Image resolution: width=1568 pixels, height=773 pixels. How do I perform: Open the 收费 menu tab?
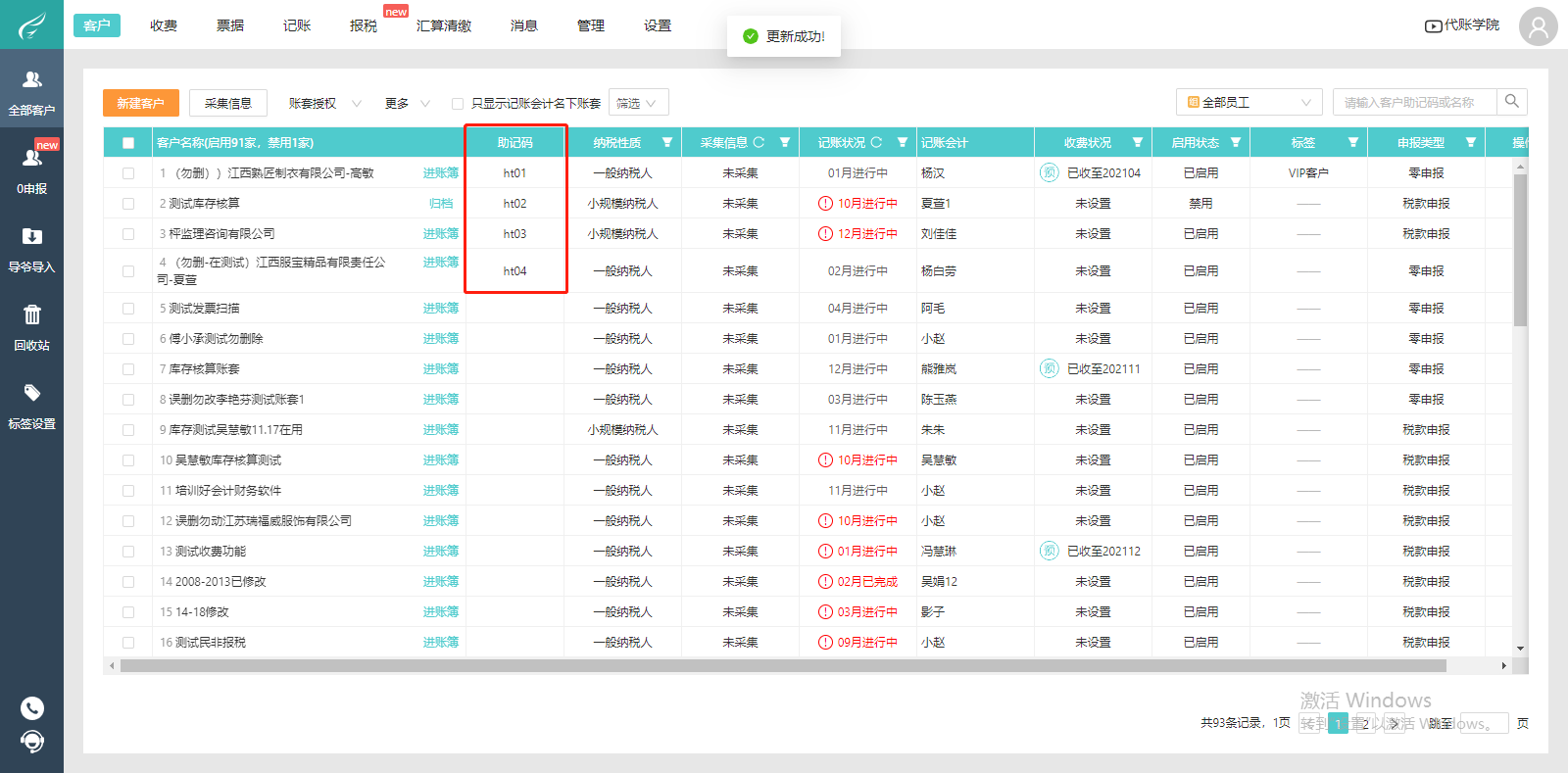click(164, 25)
